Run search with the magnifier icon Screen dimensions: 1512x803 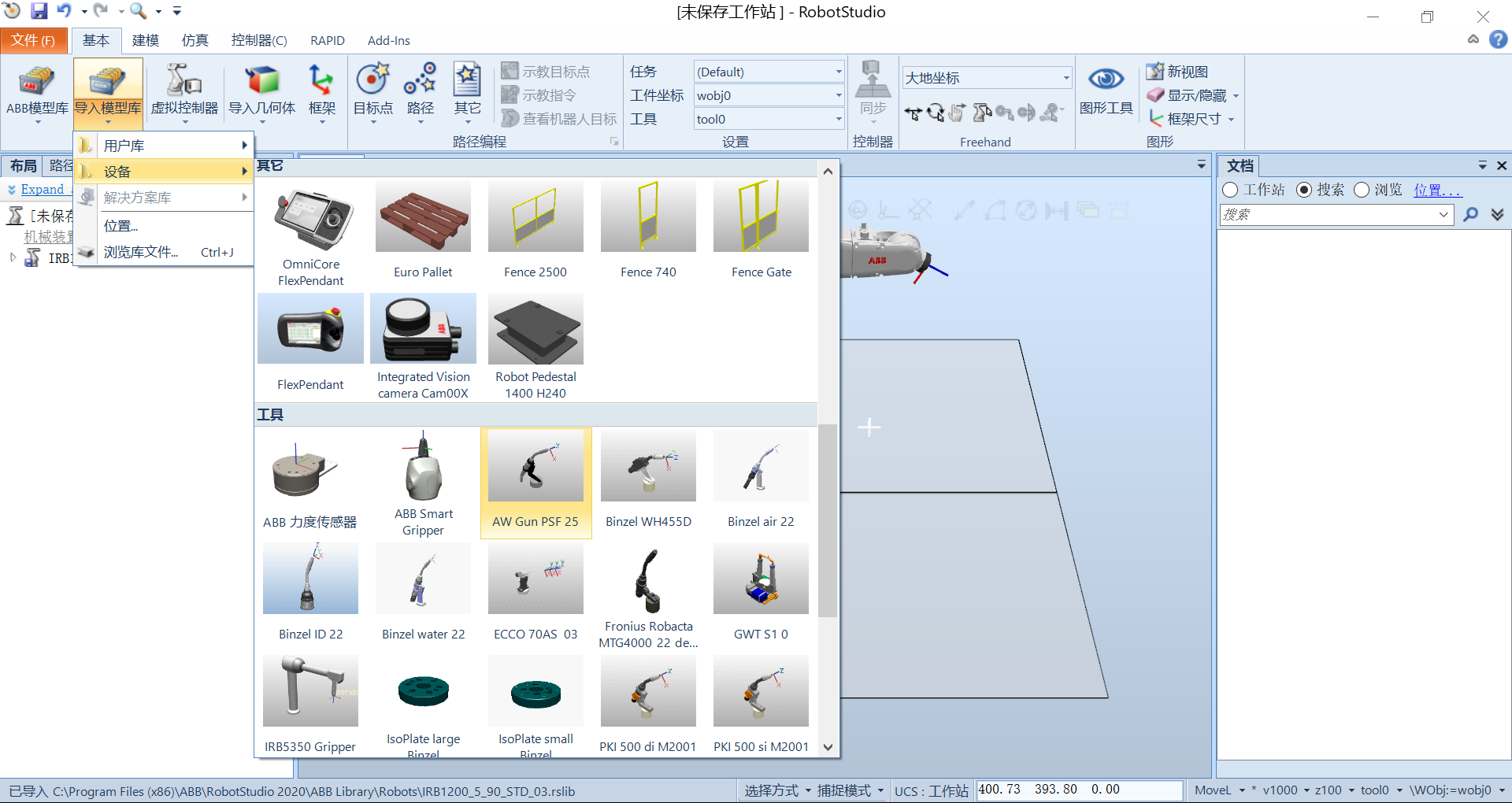coord(1470,214)
